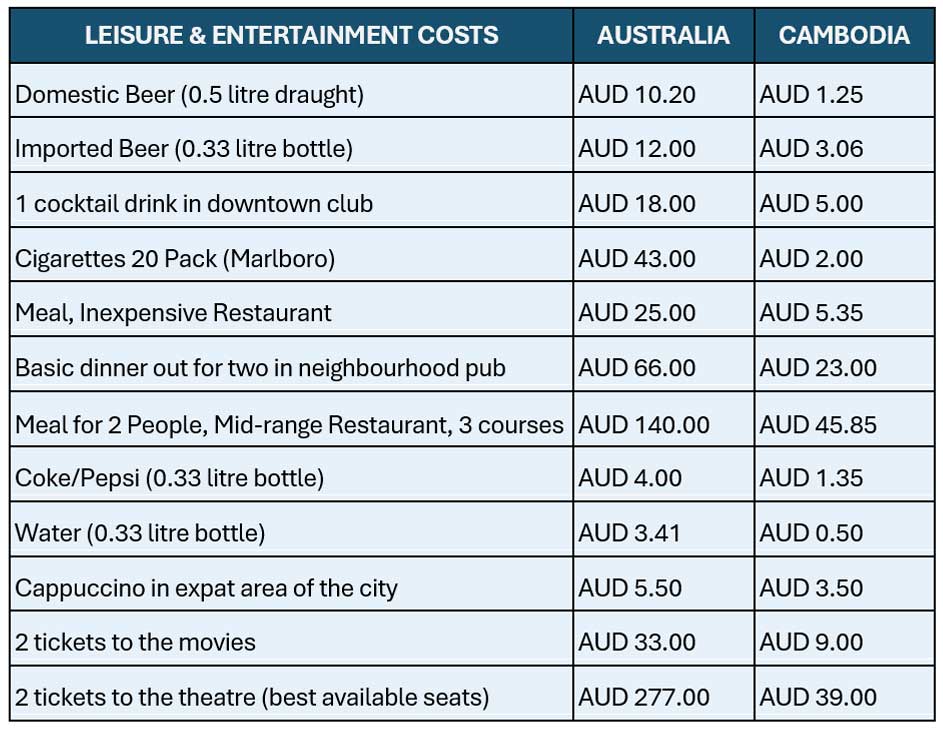943x731 pixels.
Task: Select the AUD 3.06 cell
Action: coord(811,149)
